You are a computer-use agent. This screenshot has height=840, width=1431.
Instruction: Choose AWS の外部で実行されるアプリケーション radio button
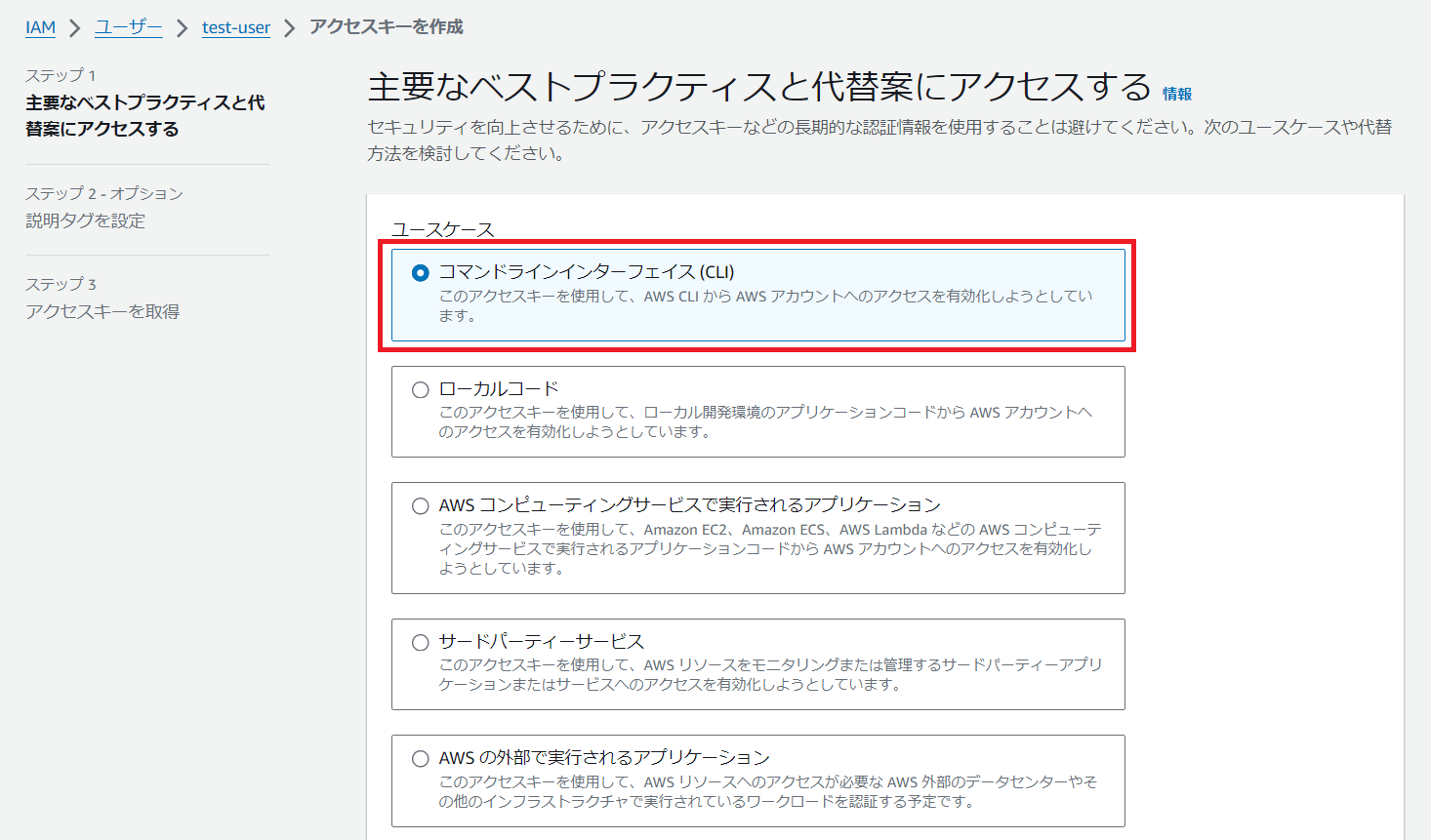point(421,758)
